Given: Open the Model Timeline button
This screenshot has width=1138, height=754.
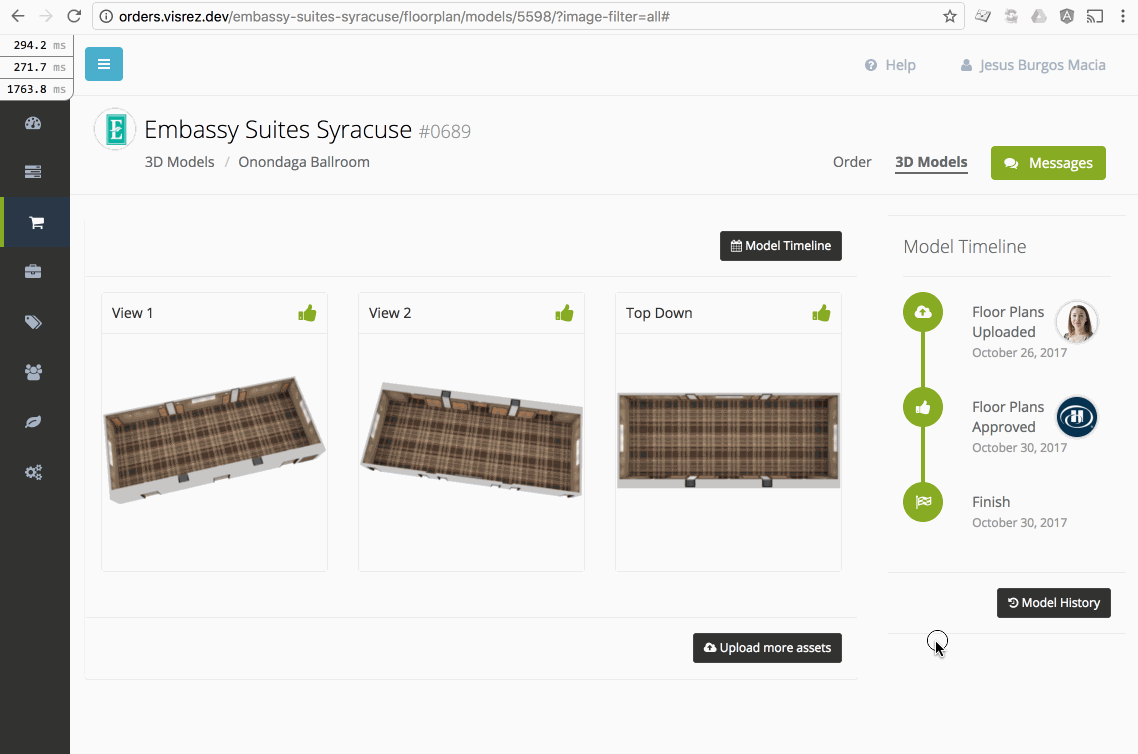Looking at the screenshot, I should (781, 246).
